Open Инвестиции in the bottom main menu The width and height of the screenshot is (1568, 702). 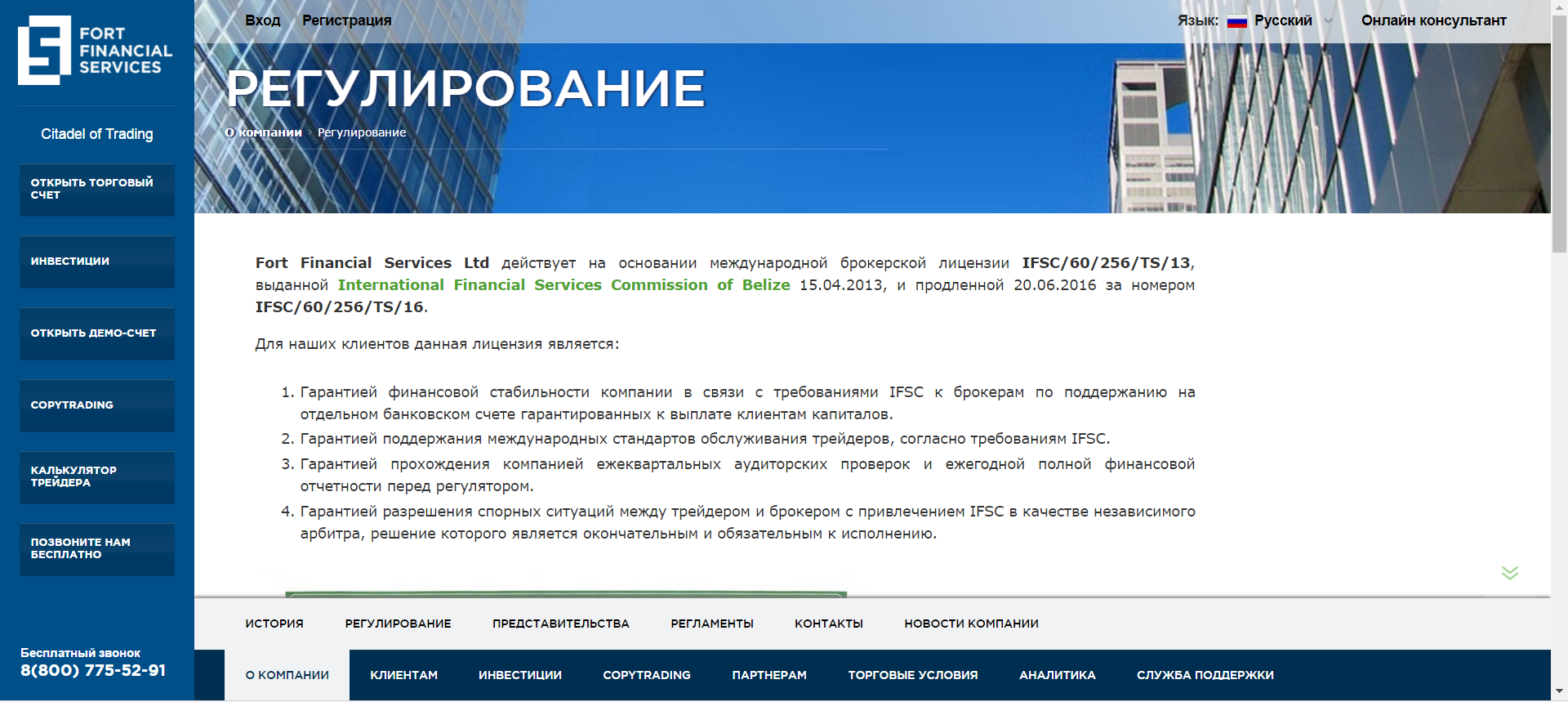pos(520,675)
